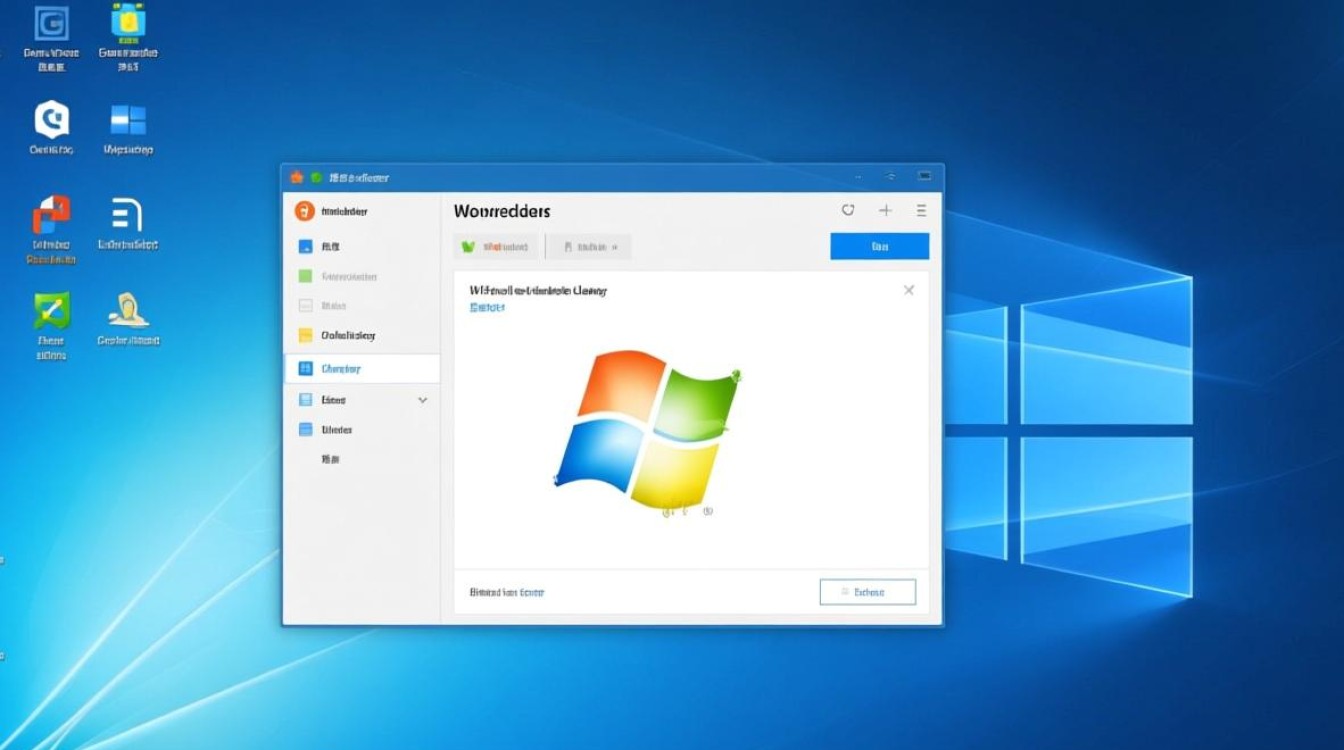Image resolution: width=1344 pixels, height=750 pixels.
Task: Click the Exchange button at bottom right
Action: [868, 591]
